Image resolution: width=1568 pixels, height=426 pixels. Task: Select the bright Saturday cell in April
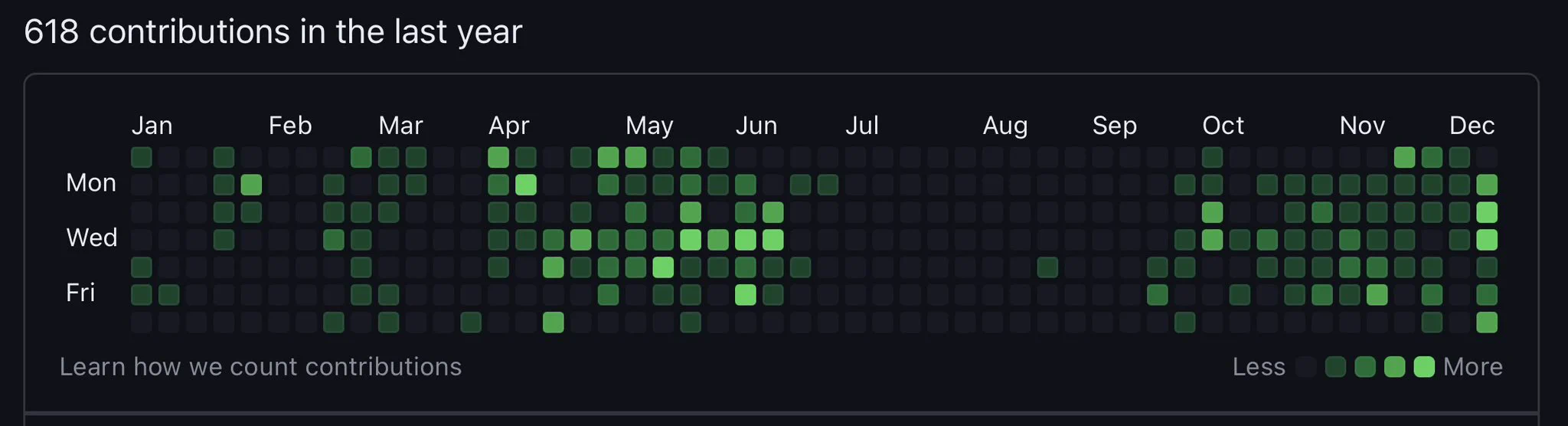(554, 323)
